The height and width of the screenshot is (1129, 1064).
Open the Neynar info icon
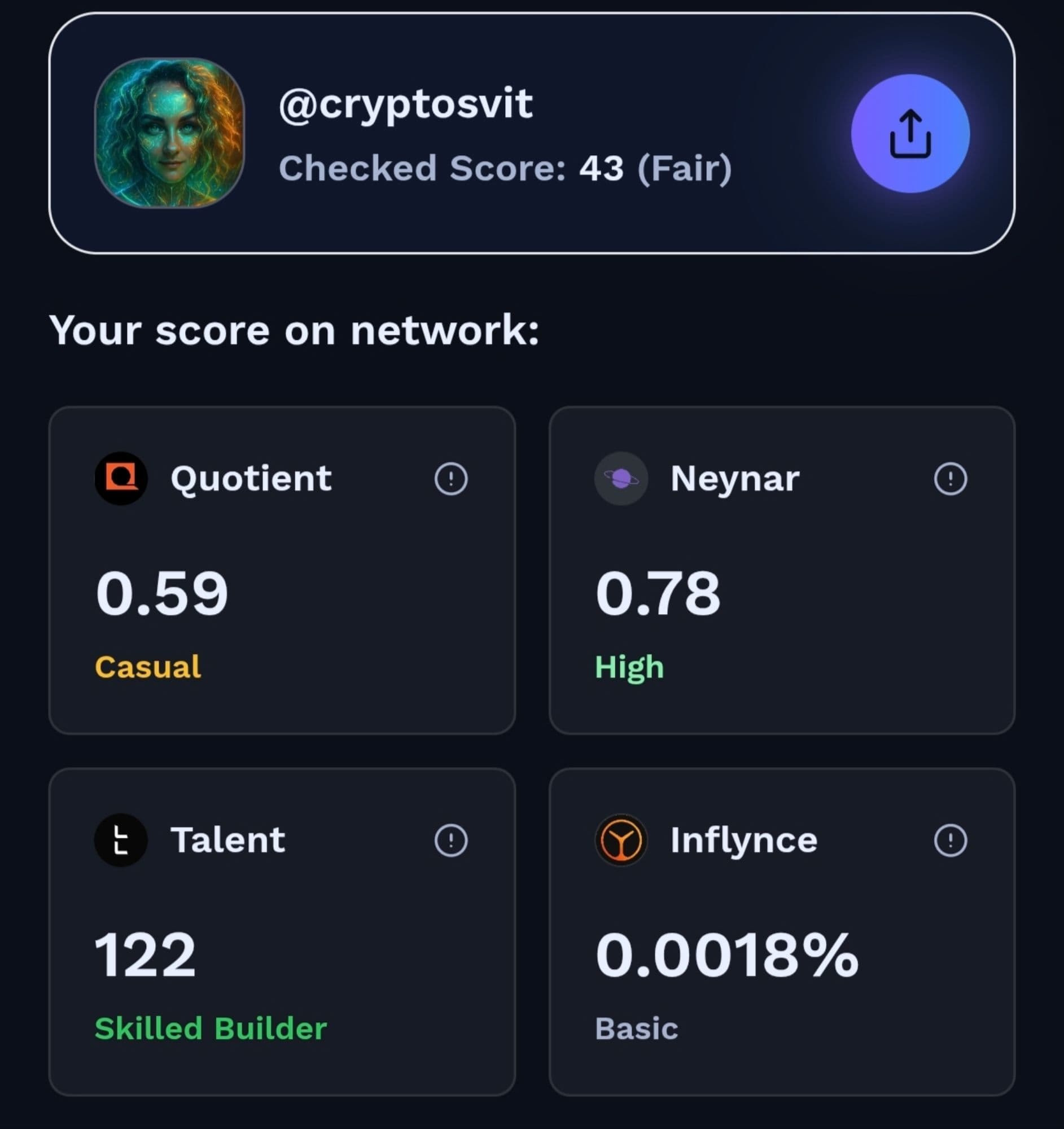pyautogui.click(x=951, y=479)
